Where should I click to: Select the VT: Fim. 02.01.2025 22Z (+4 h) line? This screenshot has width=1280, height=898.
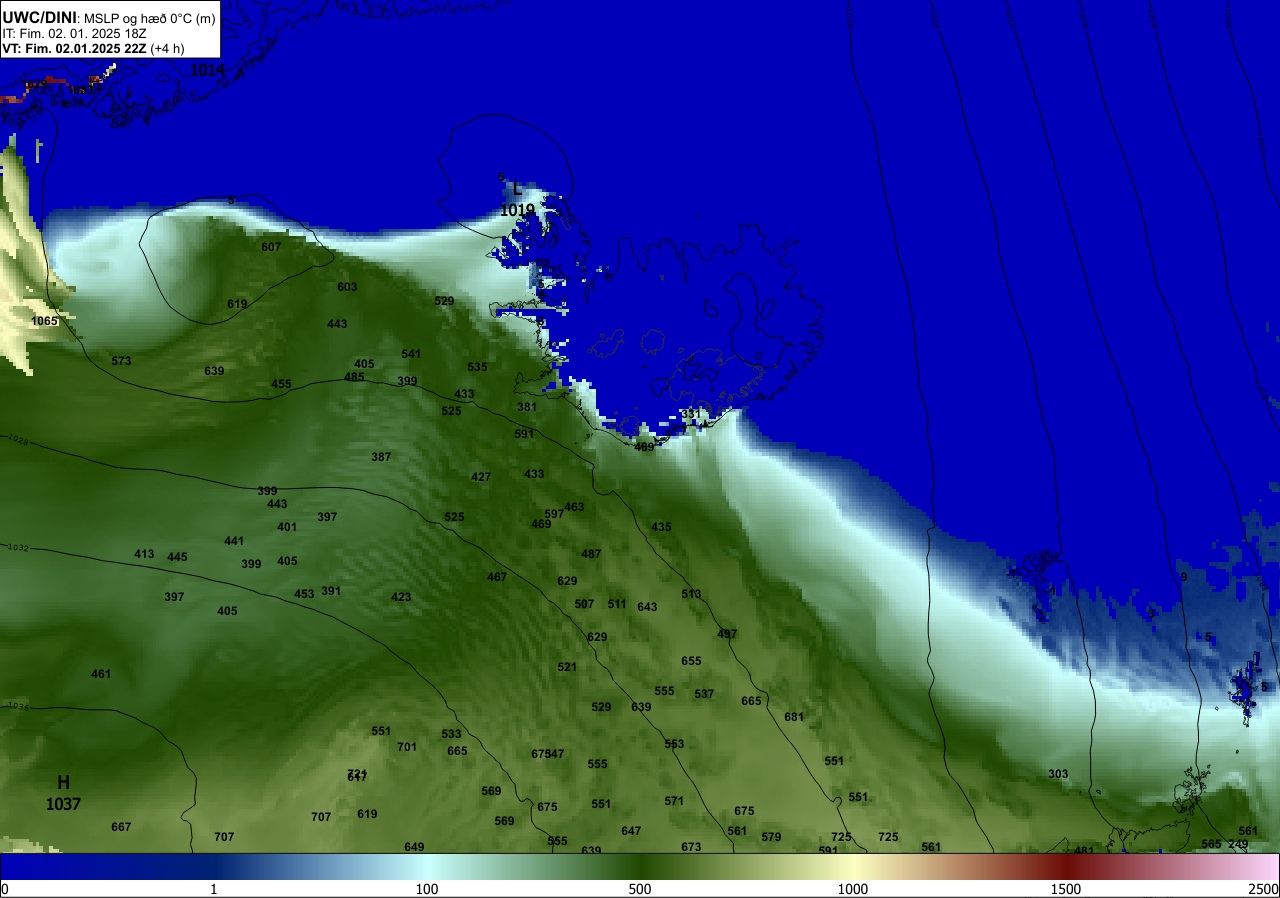pyautogui.click(x=93, y=48)
